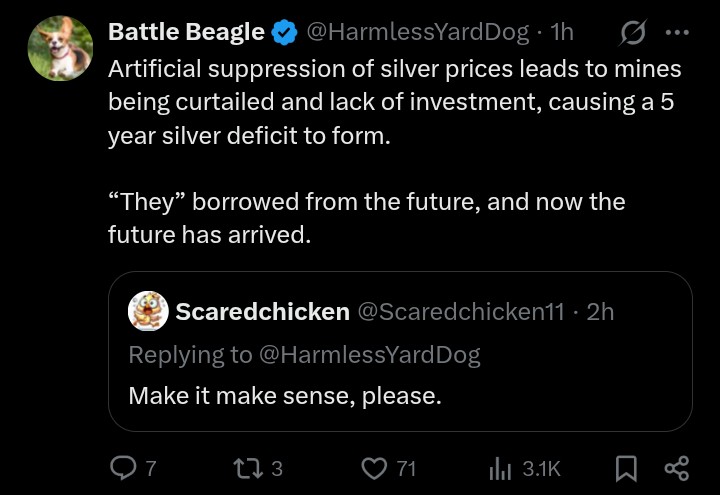Open the three-dot more options menu
720x495 pixels.
(x=677, y=32)
